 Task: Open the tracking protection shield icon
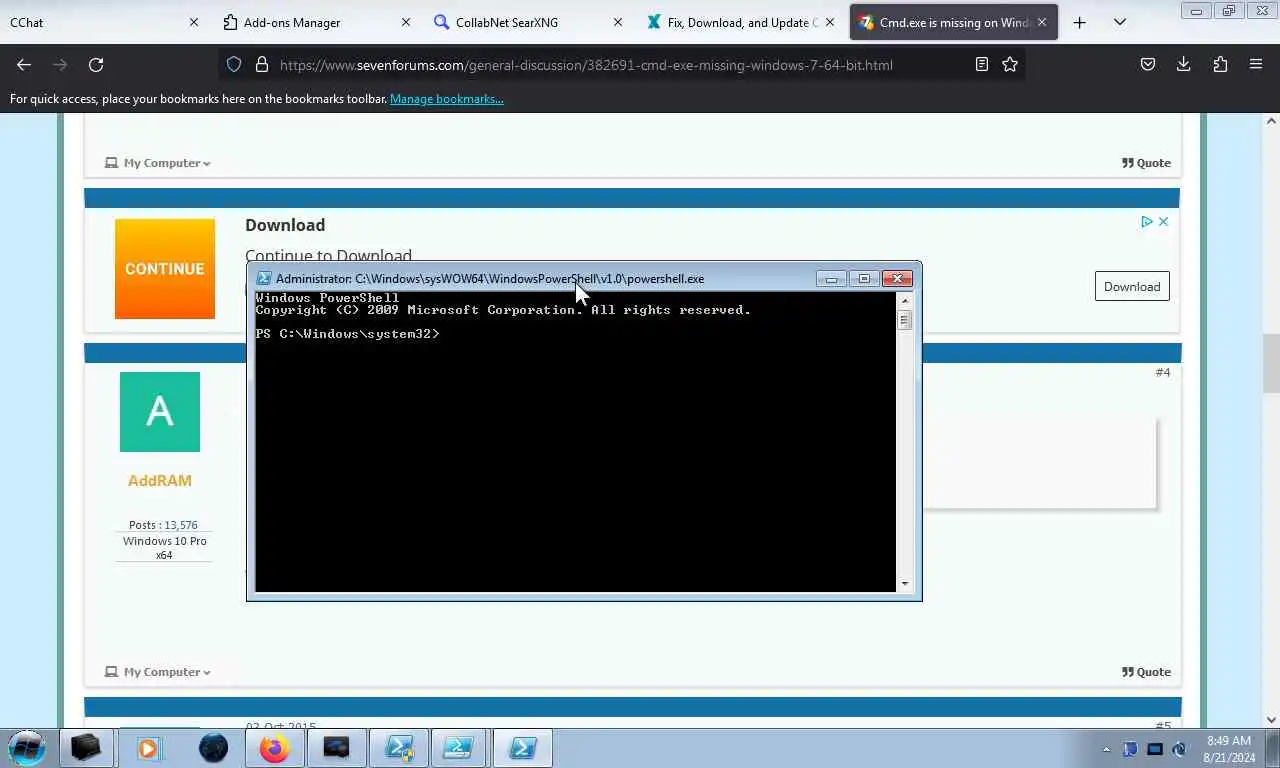coord(234,64)
